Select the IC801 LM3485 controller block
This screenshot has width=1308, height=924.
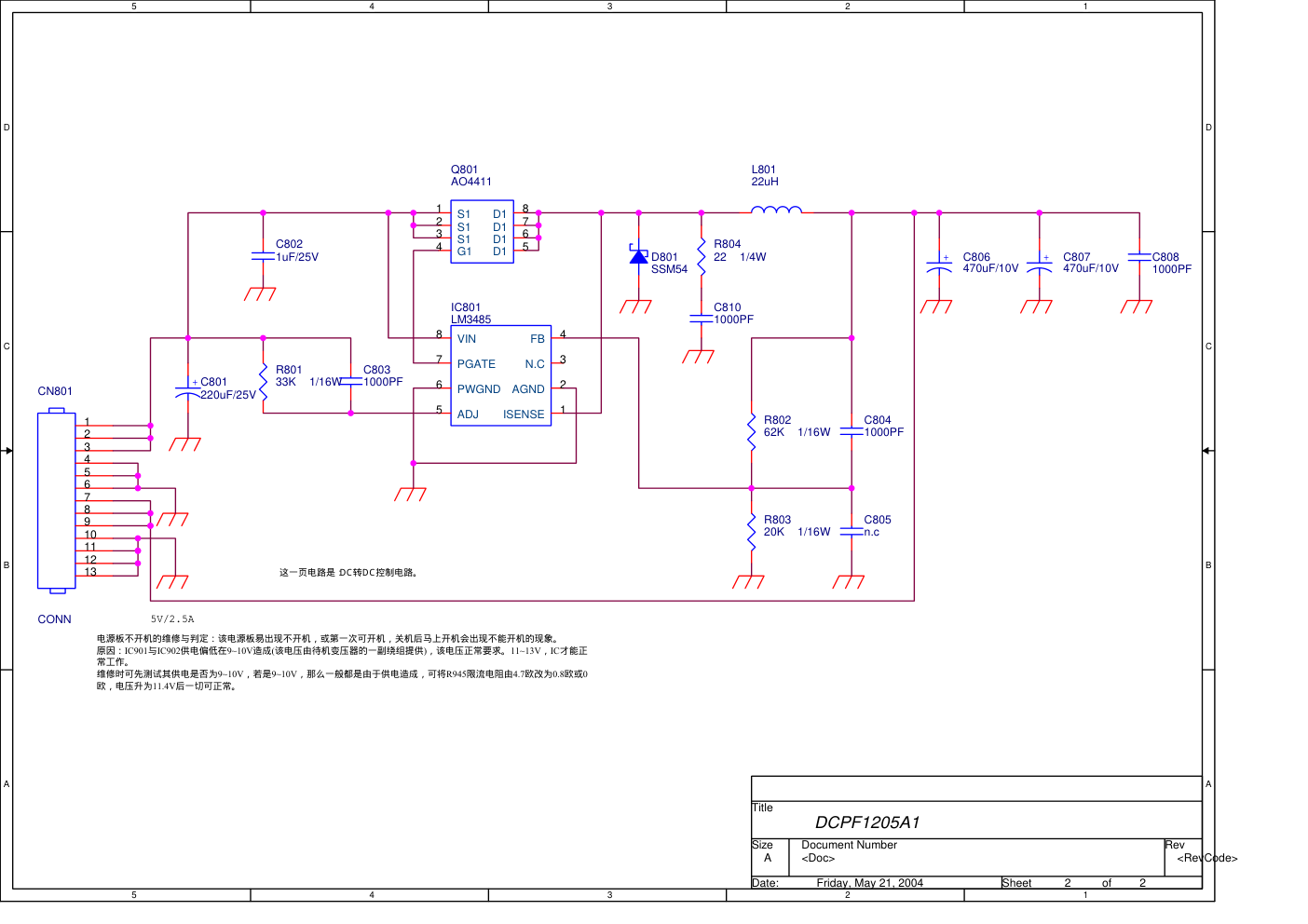coord(500,375)
